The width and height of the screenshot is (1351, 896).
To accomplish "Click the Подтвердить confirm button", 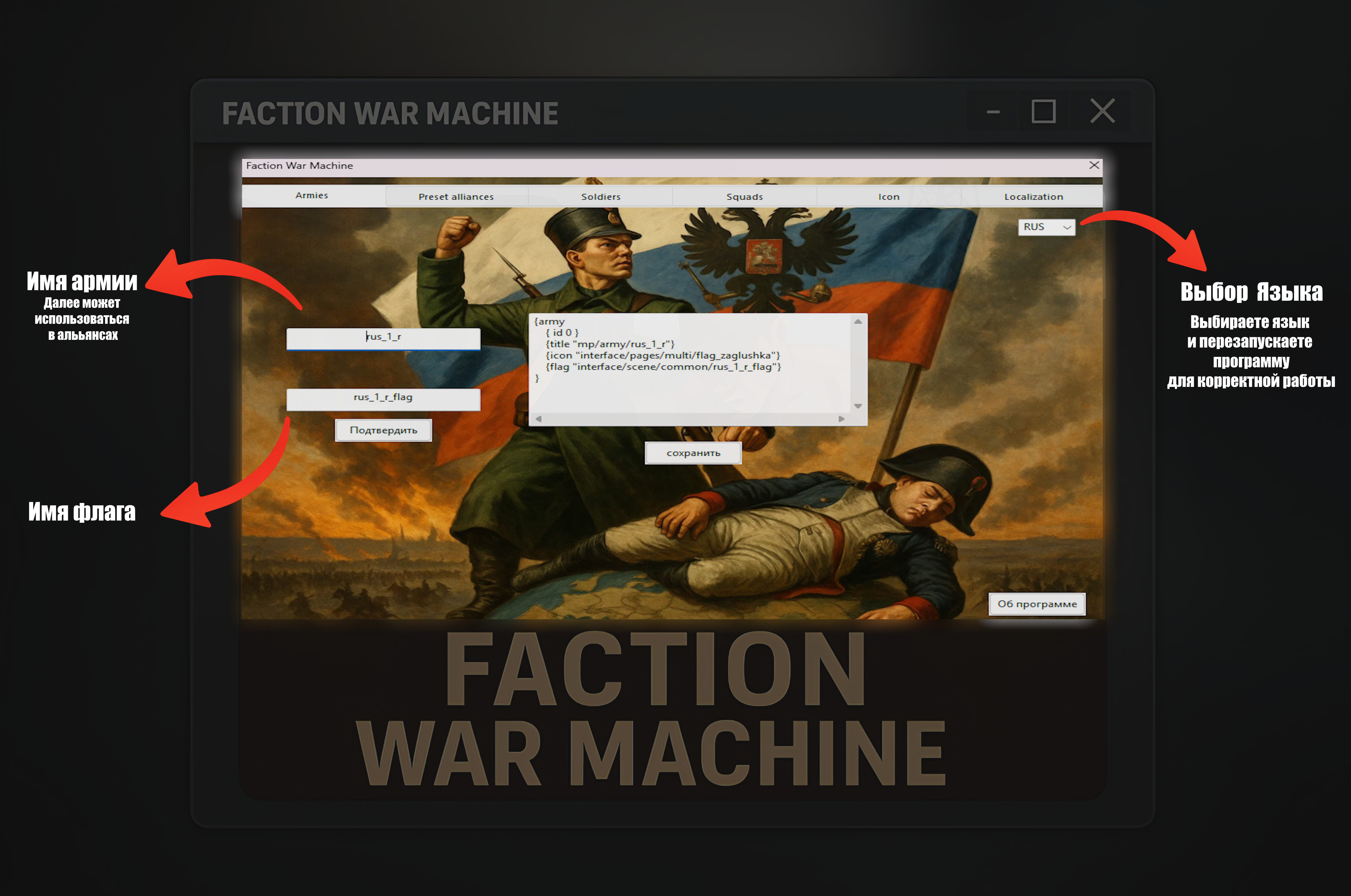I will tap(383, 430).
